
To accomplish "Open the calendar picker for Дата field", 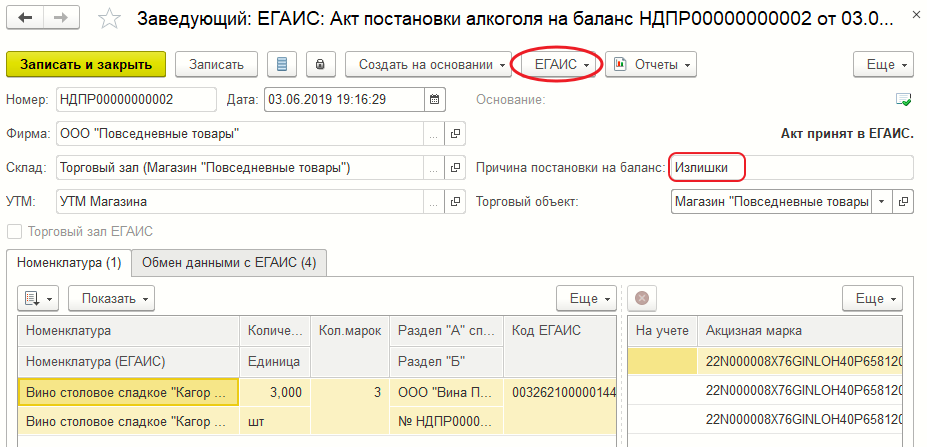I will click(x=434, y=99).
